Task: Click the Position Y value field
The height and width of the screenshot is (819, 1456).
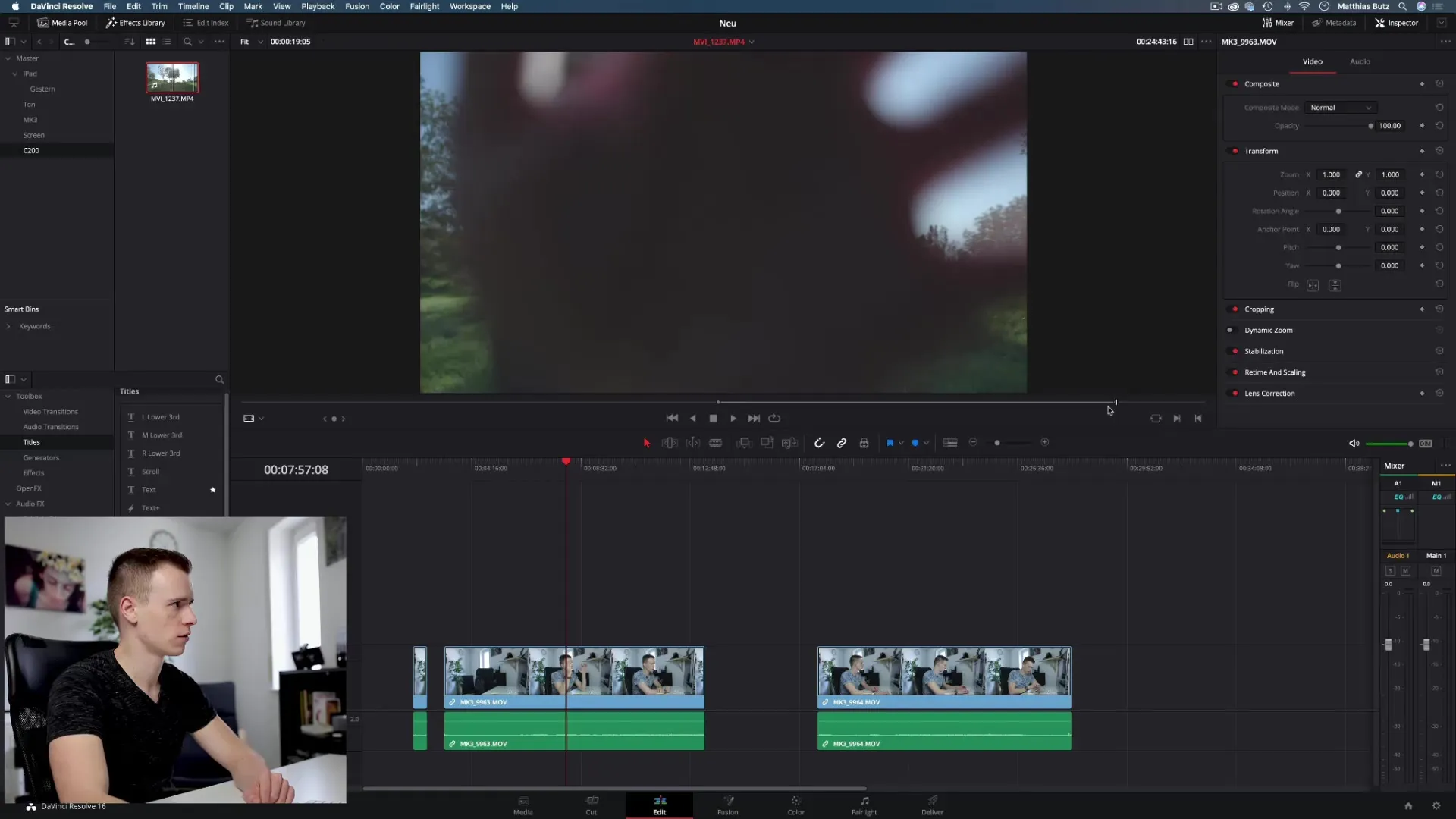Action: [1389, 193]
